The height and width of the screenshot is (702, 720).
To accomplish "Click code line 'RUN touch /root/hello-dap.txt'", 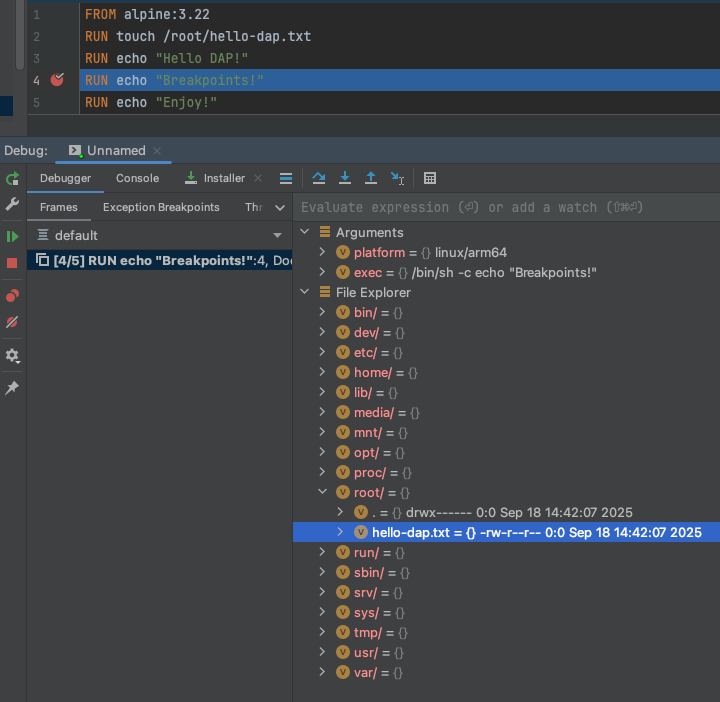I will point(198,36).
